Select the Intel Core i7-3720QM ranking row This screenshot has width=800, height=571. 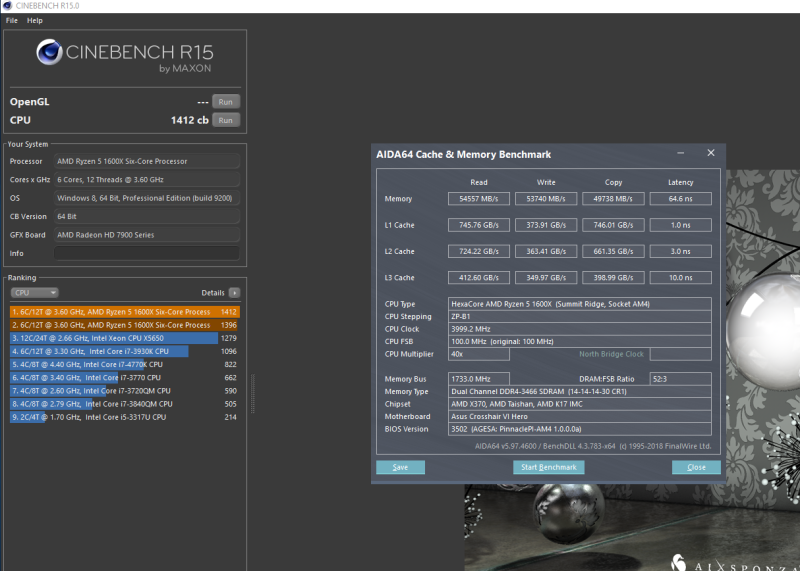tap(124, 391)
